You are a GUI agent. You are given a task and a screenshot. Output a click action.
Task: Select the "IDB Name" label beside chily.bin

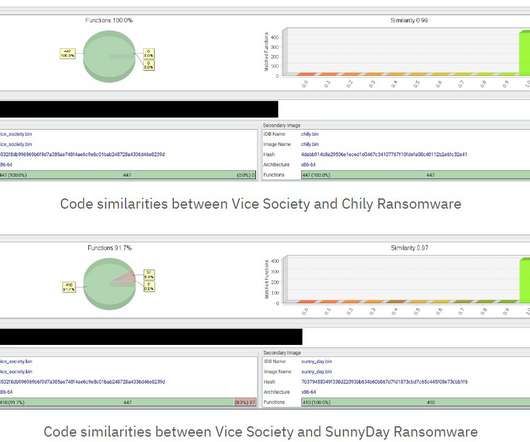(274, 134)
